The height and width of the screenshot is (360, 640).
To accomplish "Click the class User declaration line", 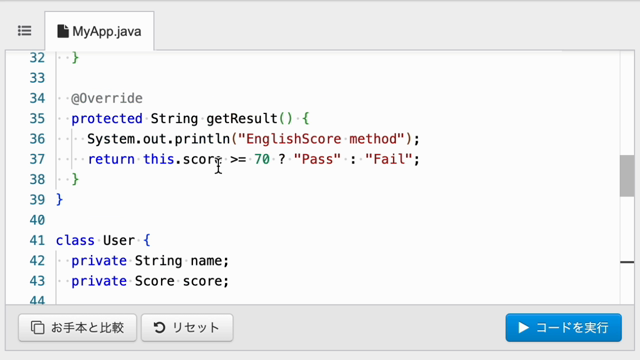I will point(103,240).
